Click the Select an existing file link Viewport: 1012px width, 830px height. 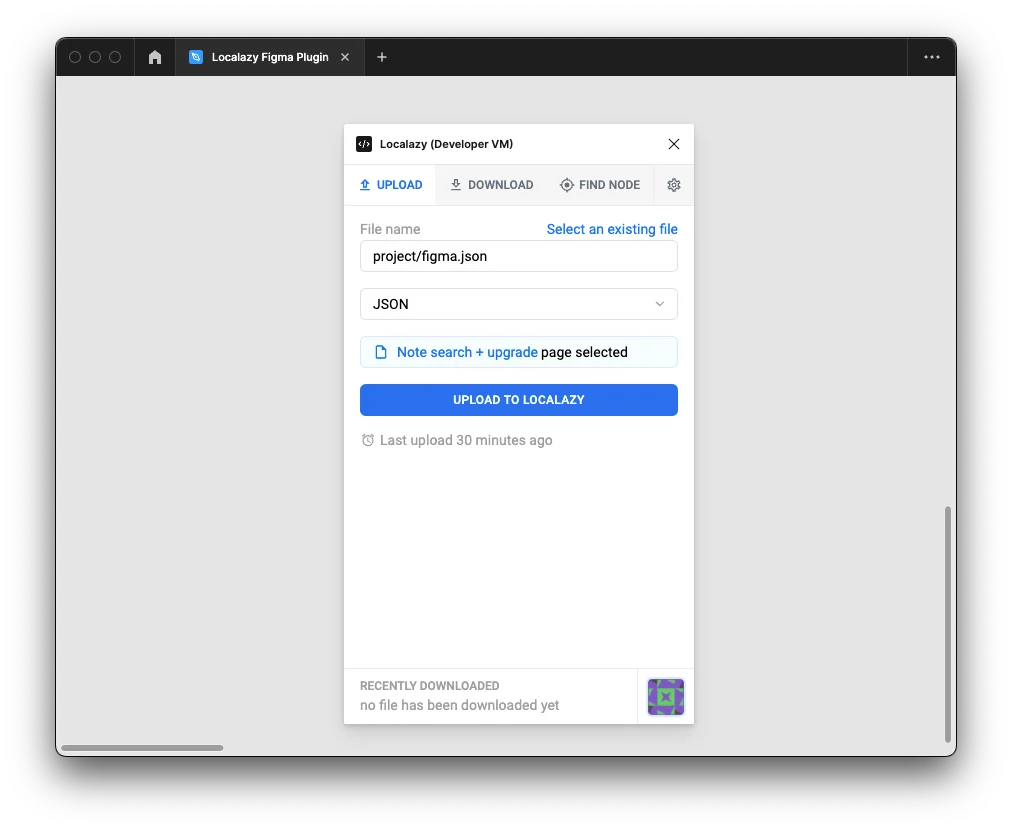click(612, 229)
